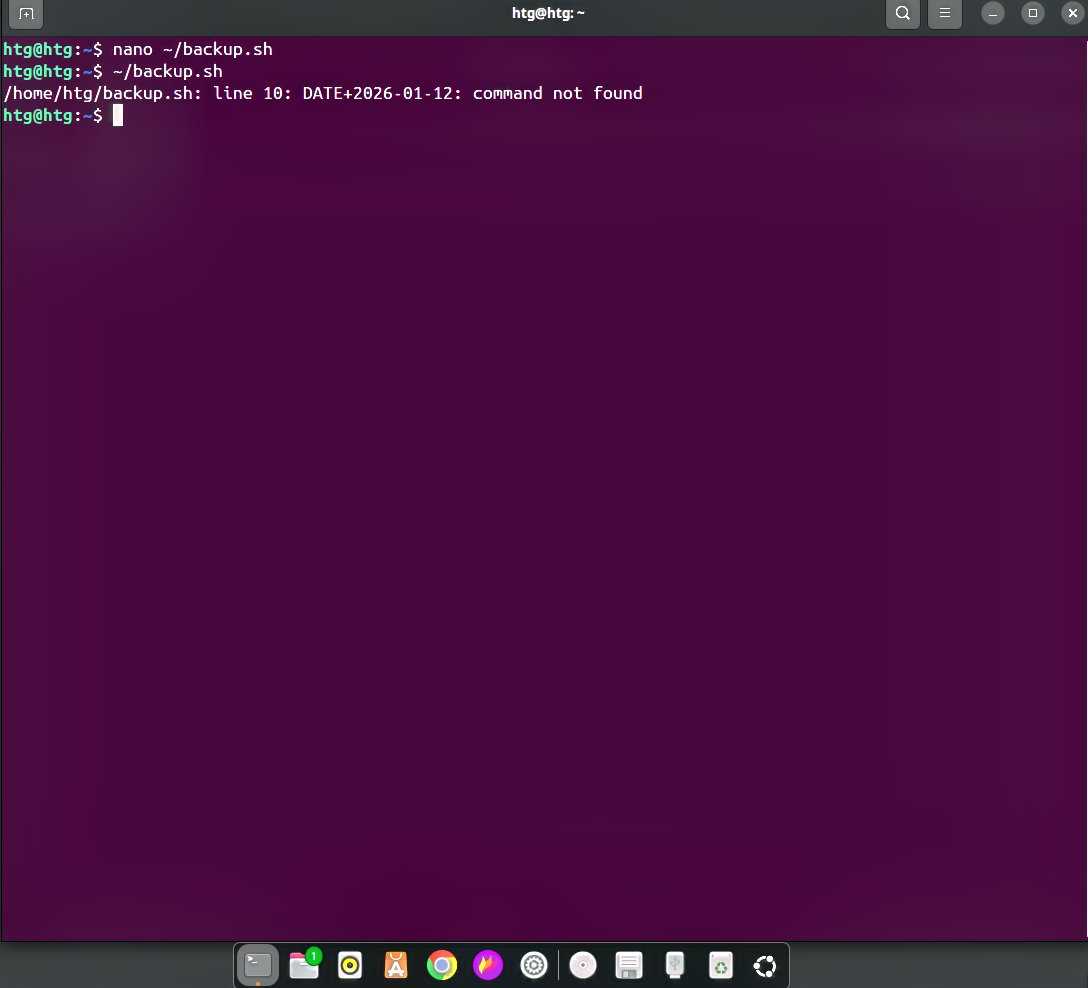The width and height of the screenshot is (1088, 988).
Task: Click the '~/backup.sh' command on second line
Action: pos(167,71)
